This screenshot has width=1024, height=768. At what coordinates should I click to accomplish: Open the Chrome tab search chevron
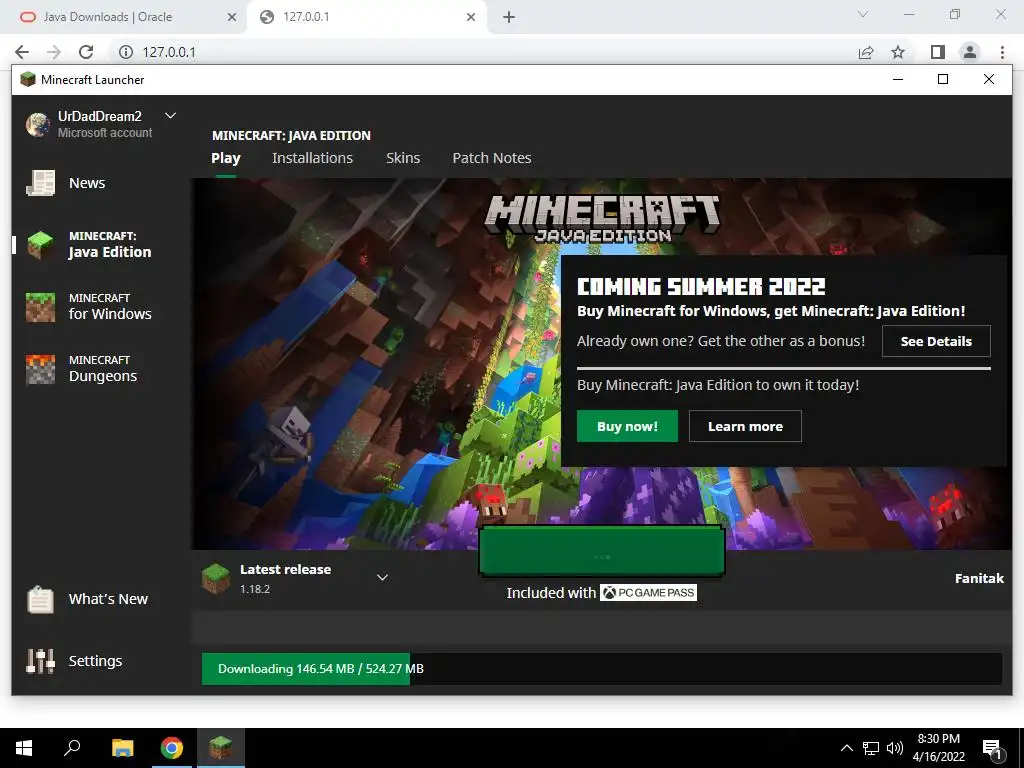pyautogui.click(x=863, y=14)
